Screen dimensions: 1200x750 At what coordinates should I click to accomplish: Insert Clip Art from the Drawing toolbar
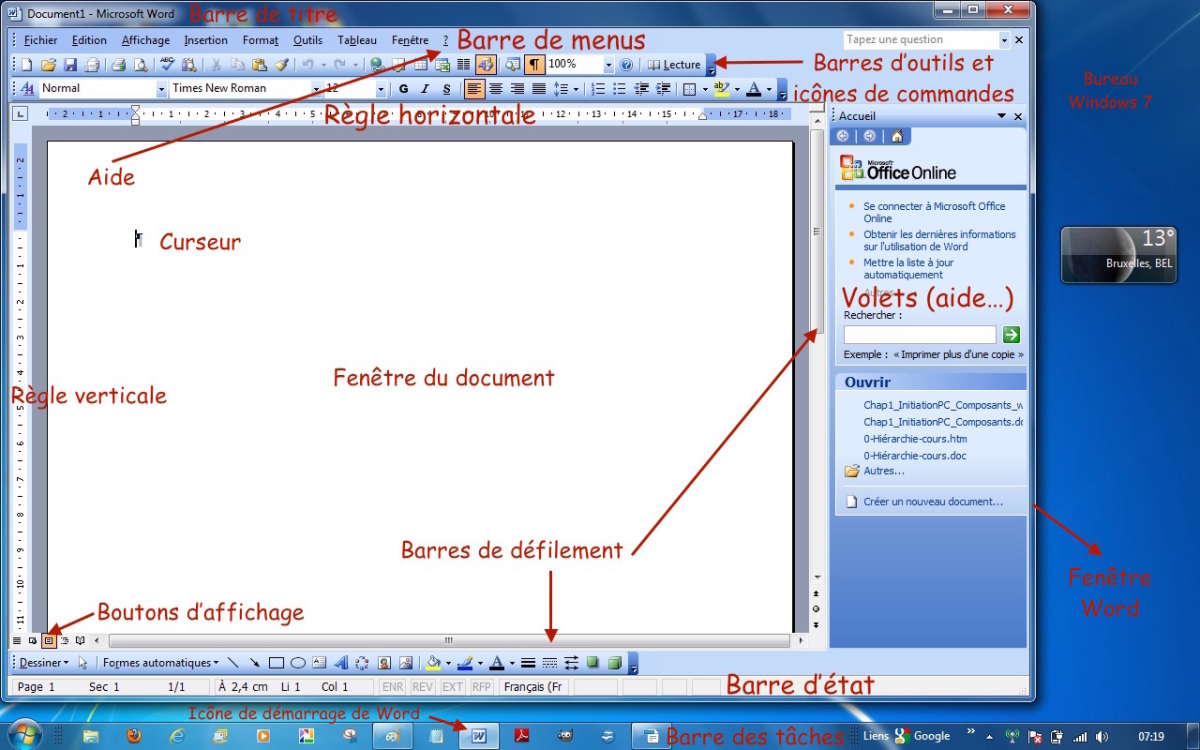click(x=384, y=663)
